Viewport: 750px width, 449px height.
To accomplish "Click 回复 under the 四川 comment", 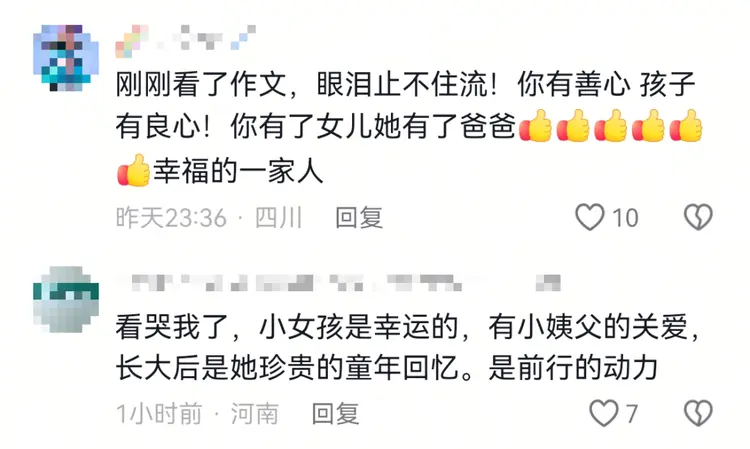I will [359, 218].
